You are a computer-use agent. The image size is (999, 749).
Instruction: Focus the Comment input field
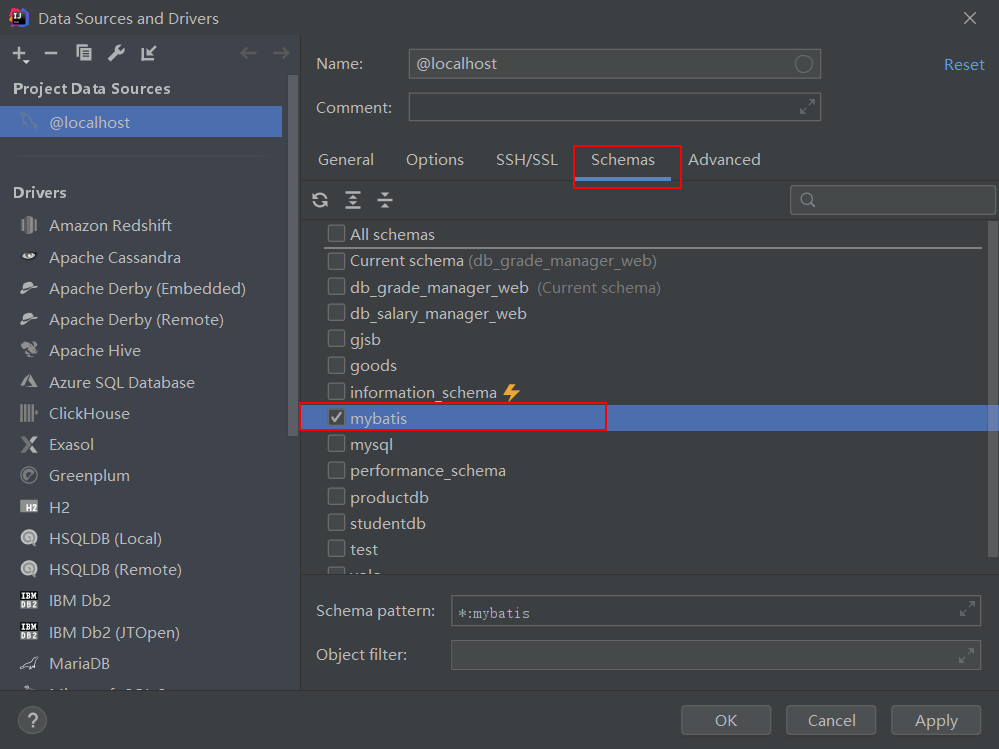(x=615, y=107)
